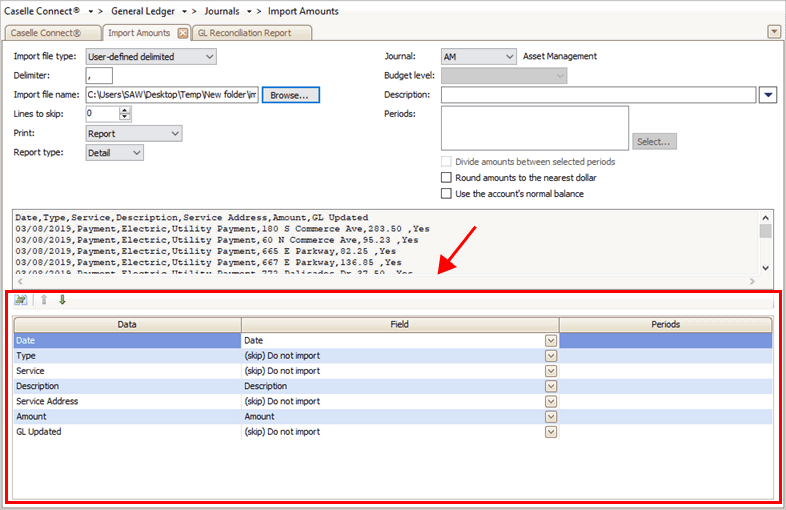Open the Description history dropdown arrow button
786x510 pixels.
768,95
